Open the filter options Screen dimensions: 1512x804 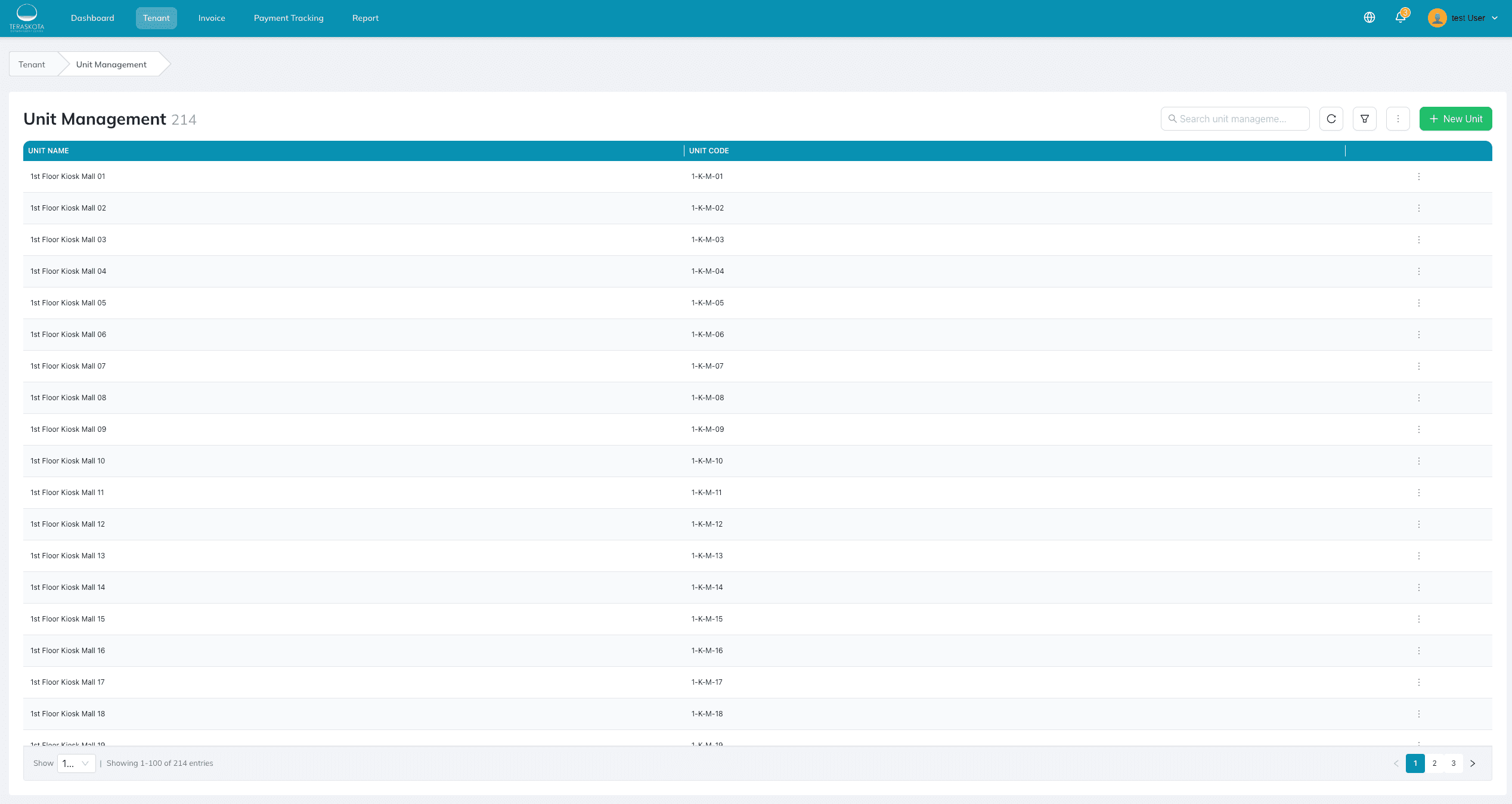[x=1364, y=118]
